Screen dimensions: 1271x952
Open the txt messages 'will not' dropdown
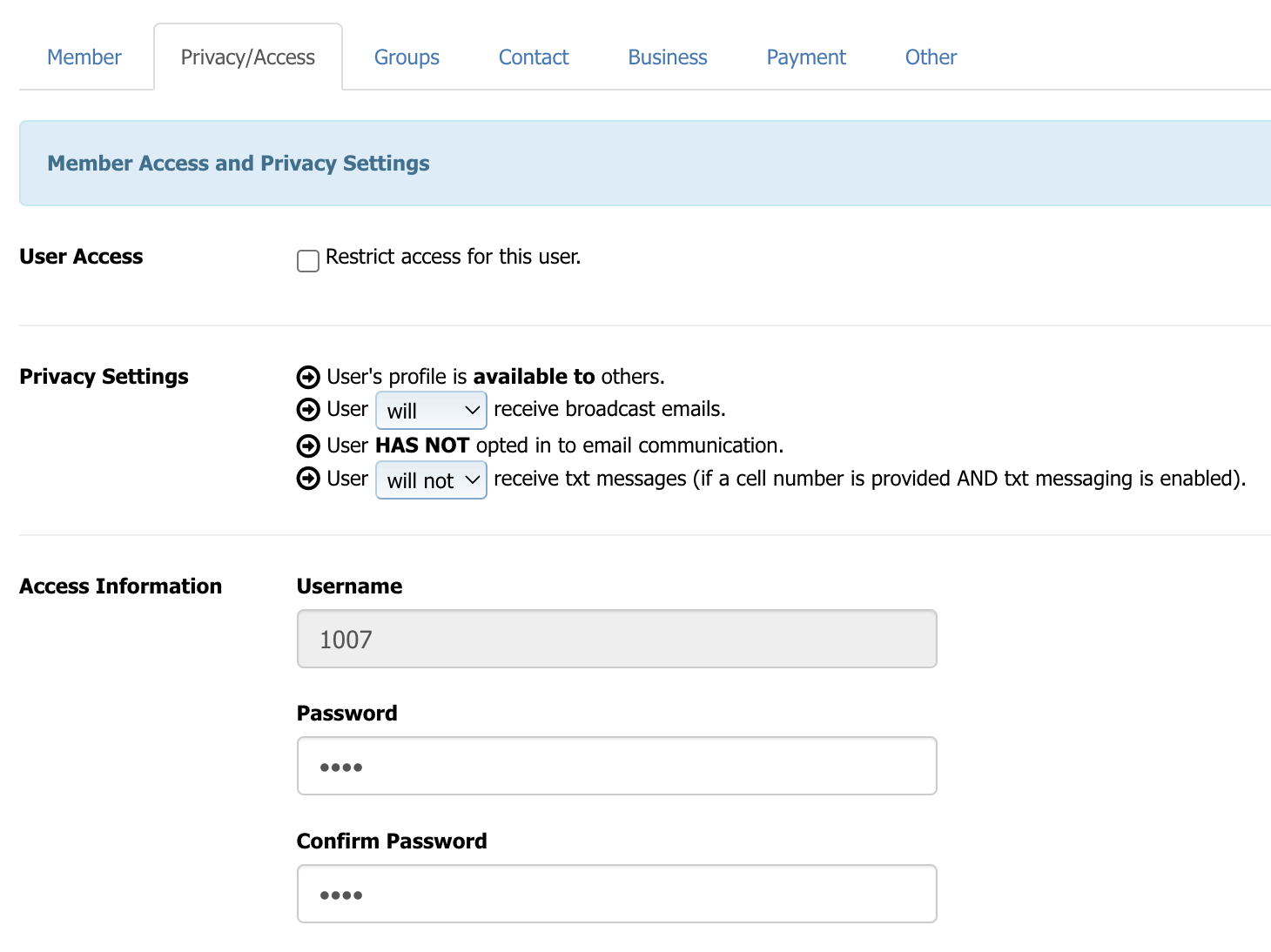tap(431, 480)
